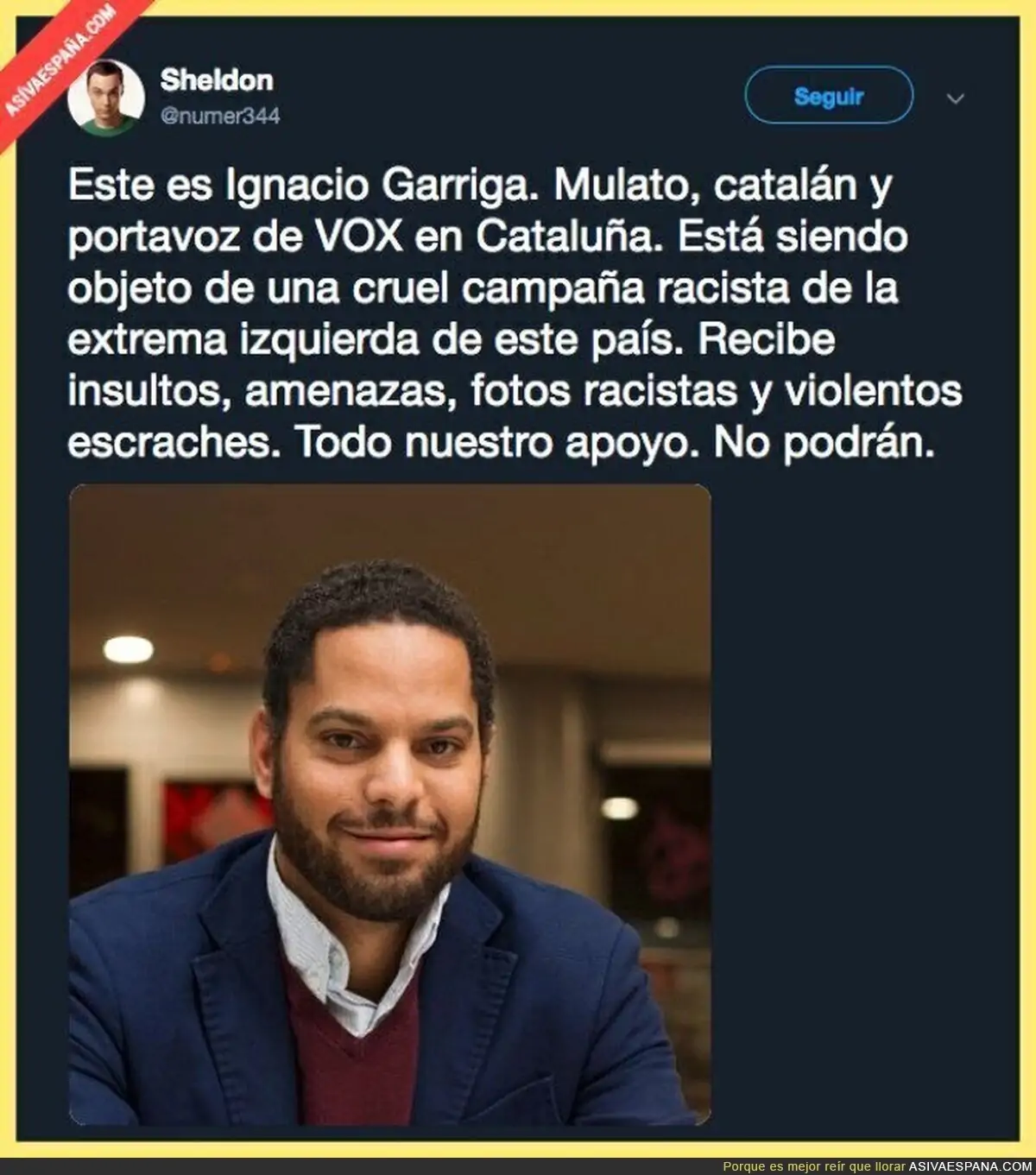Click the glowing ceiling light in photo background

[129, 649]
